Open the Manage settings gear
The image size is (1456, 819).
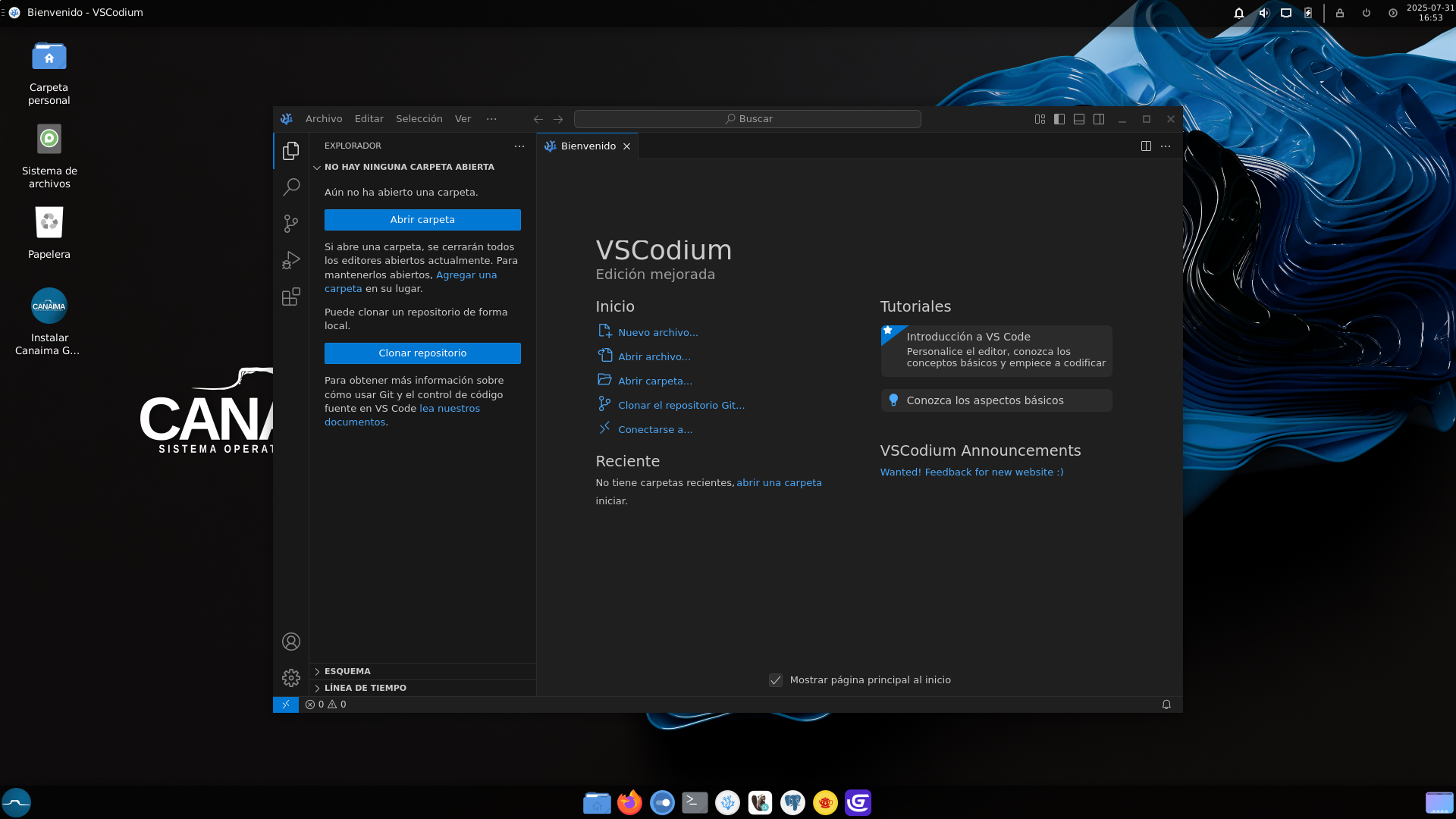point(290,677)
